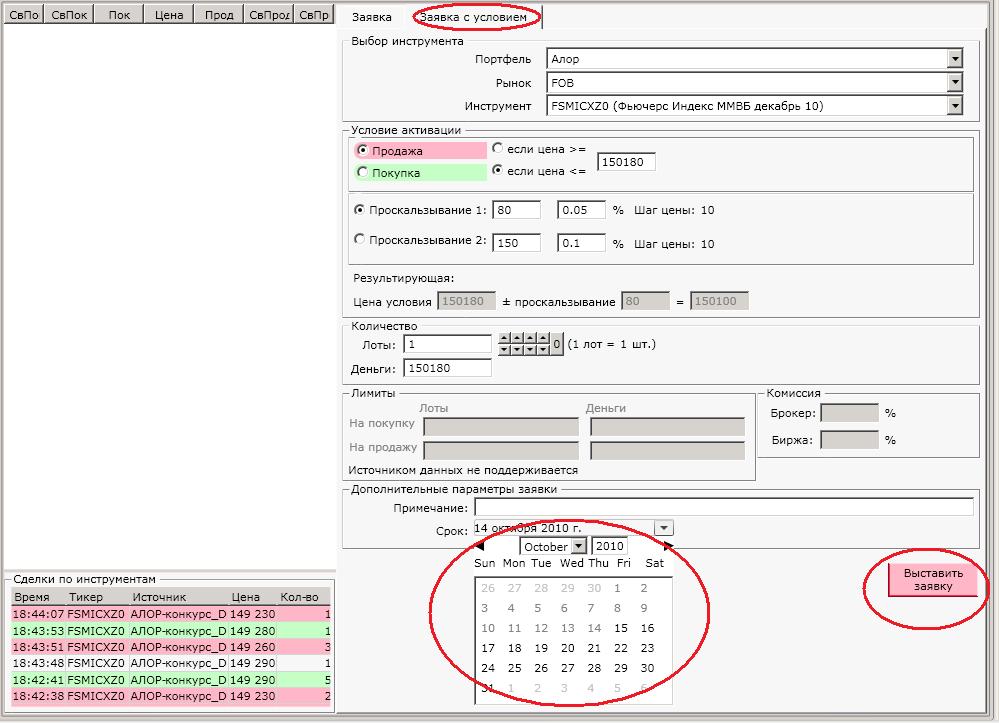Open the Заявка с условием tab
999x723 pixels.
pyautogui.click(x=472, y=17)
